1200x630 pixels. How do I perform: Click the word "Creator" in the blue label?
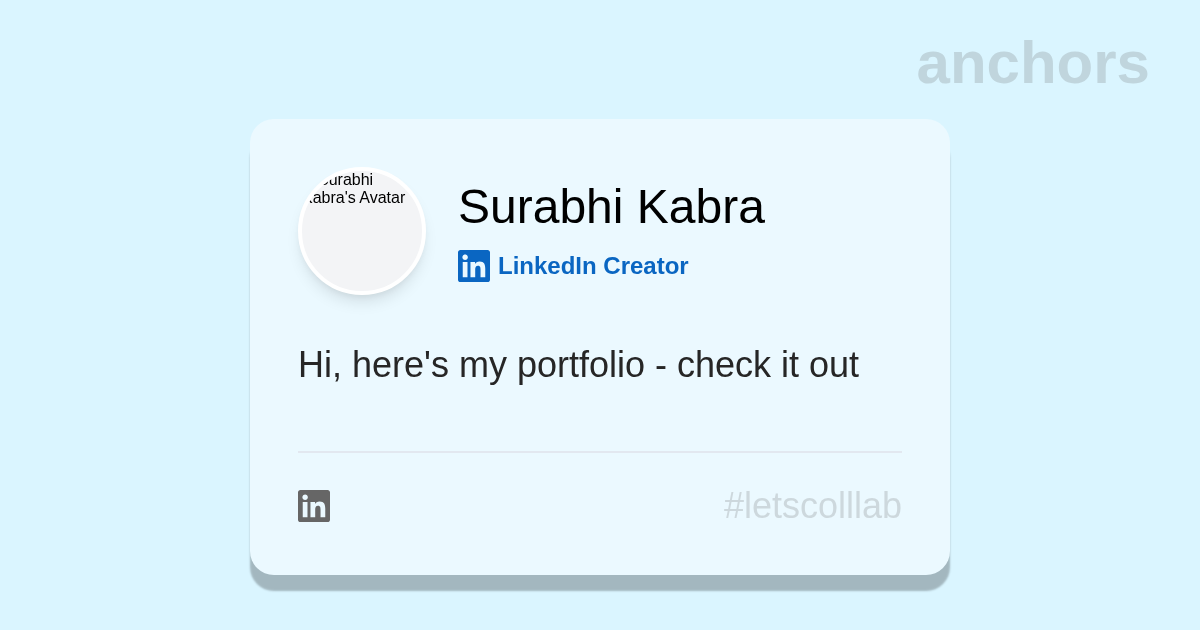click(645, 266)
